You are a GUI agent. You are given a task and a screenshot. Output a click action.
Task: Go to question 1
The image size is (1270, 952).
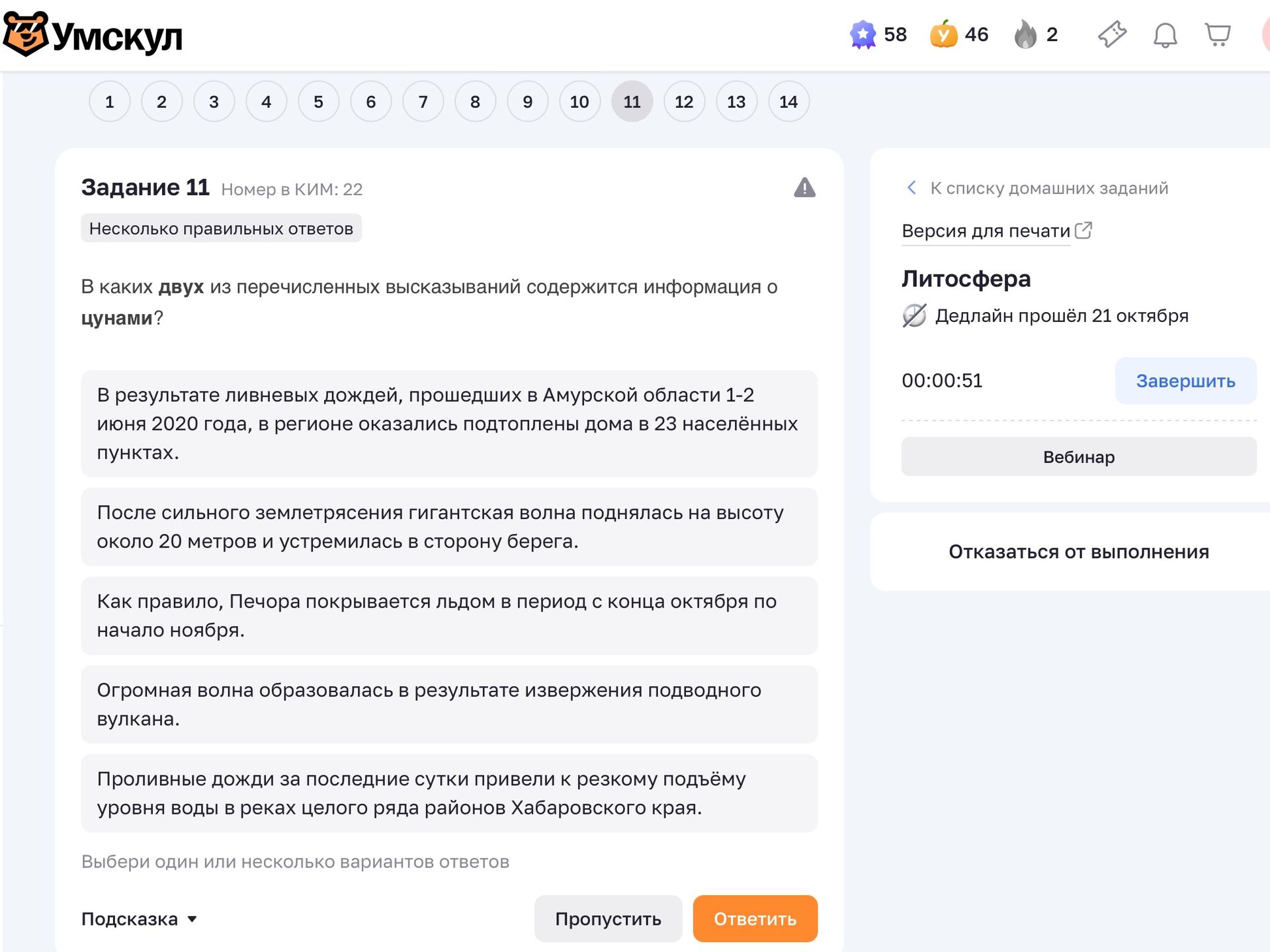pyautogui.click(x=110, y=102)
